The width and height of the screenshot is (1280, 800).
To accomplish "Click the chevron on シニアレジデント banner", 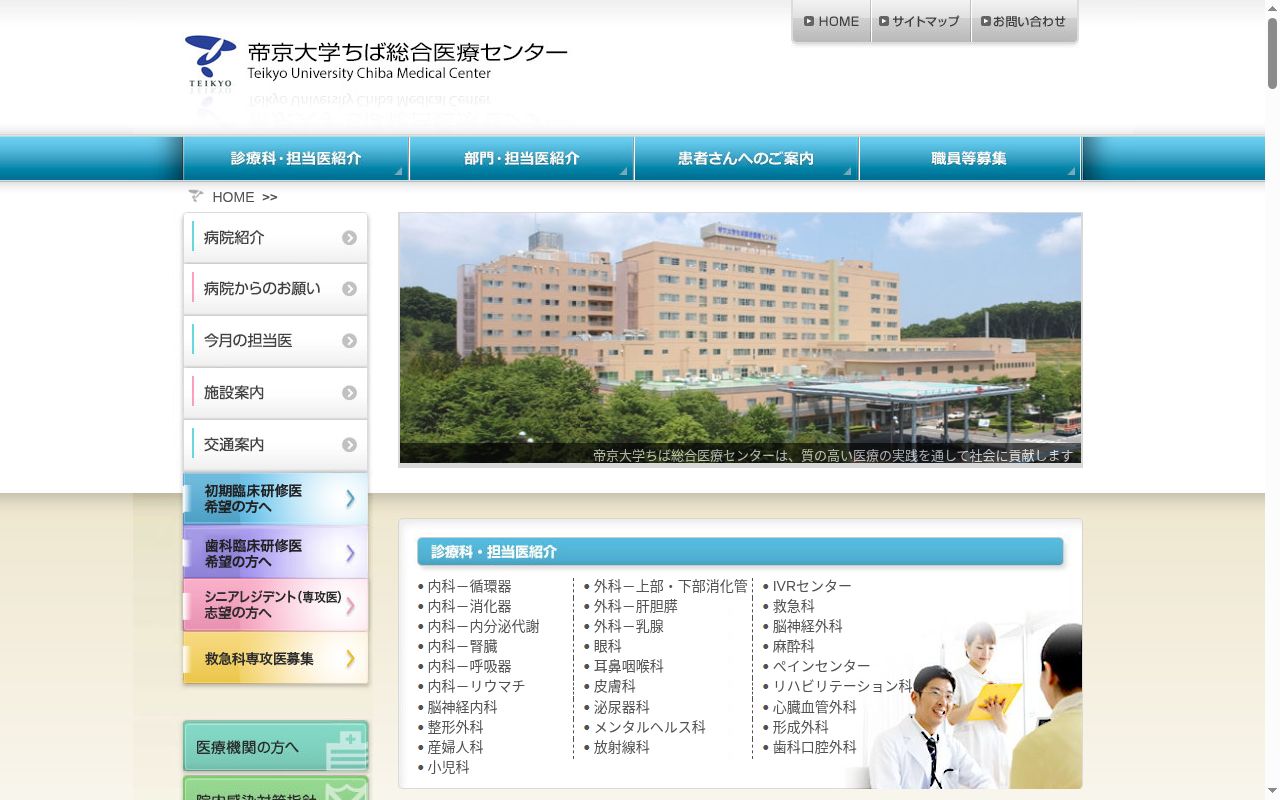I will pyautogui.click(x=350, y=605).
